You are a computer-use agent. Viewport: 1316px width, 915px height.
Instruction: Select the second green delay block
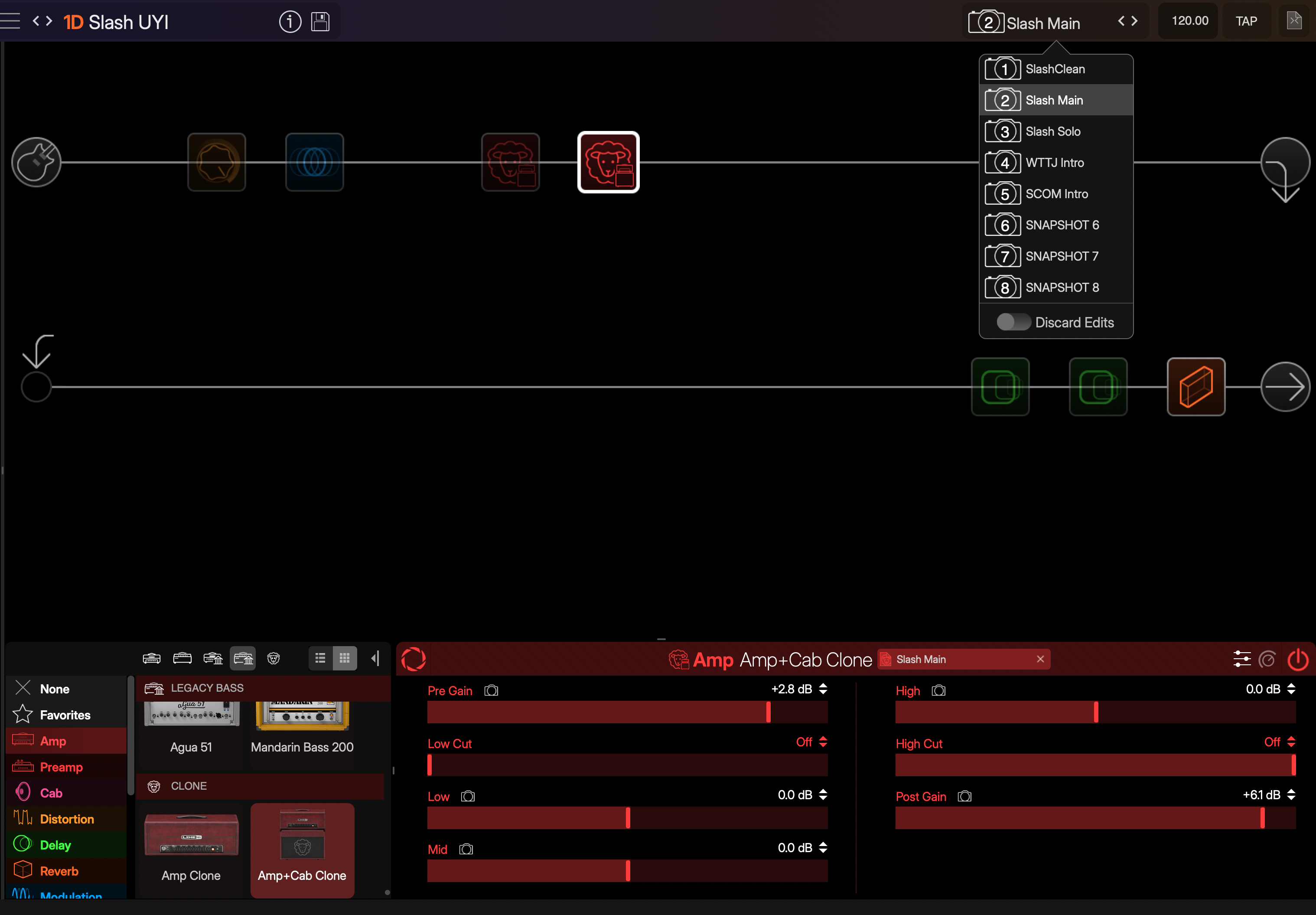1098,387
